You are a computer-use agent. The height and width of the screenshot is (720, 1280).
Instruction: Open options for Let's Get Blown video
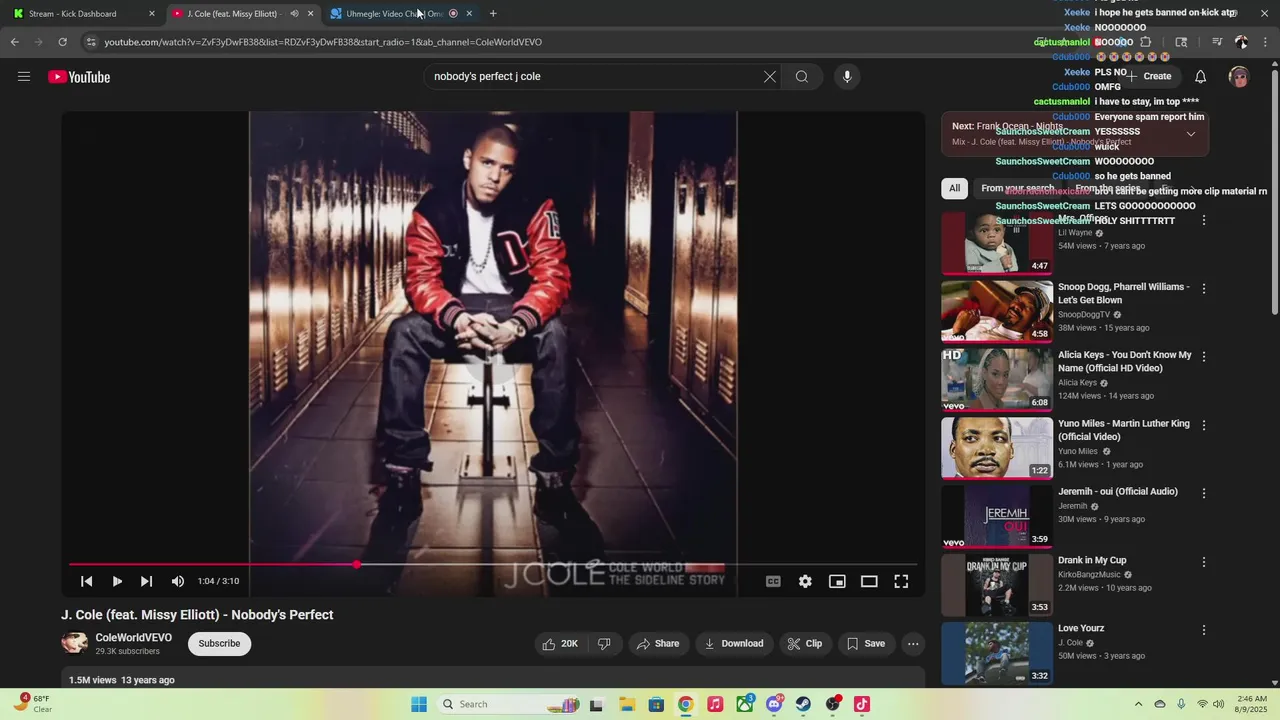point(1204,289)
